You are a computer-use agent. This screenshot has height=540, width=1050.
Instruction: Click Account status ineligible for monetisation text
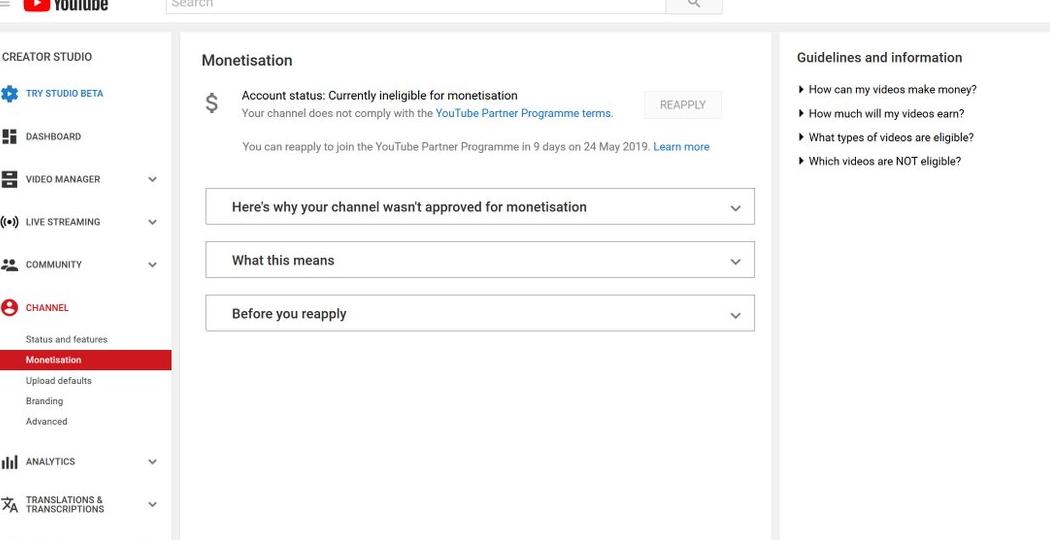coord(379,96)
